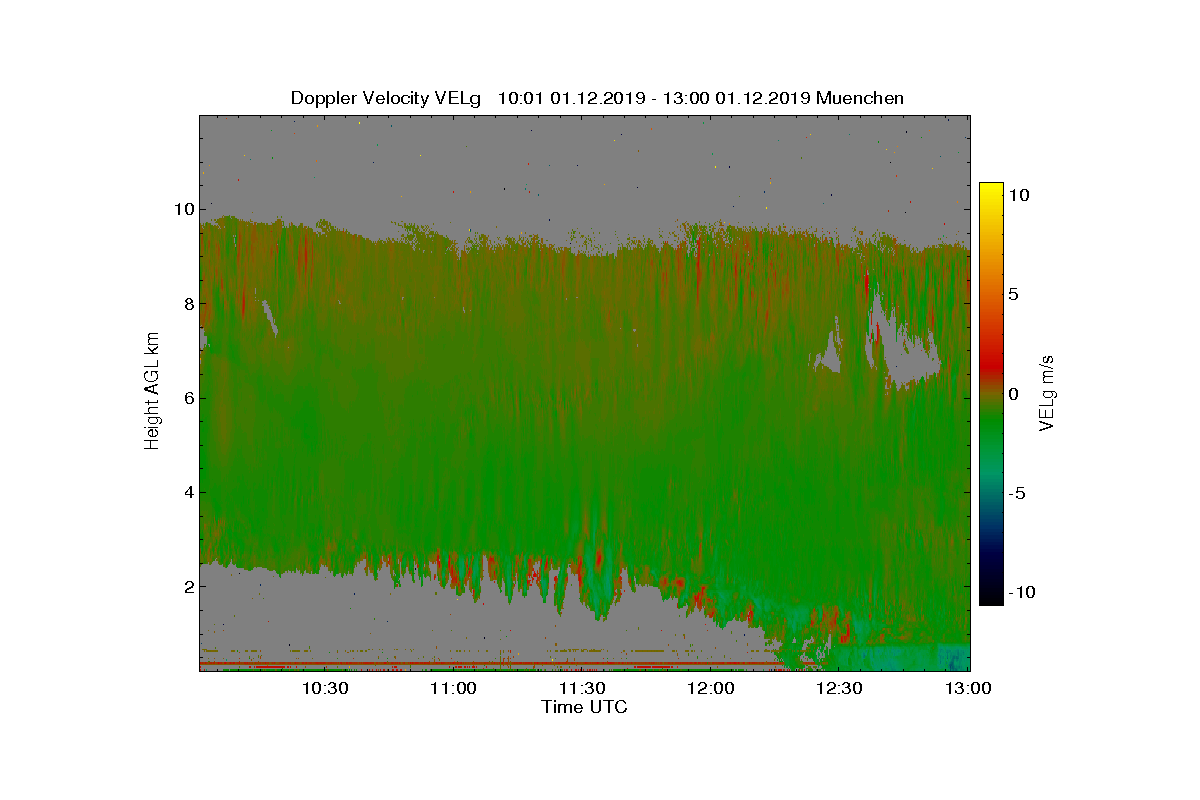Click the red horizontal line near the ground

tap(490, 663)
